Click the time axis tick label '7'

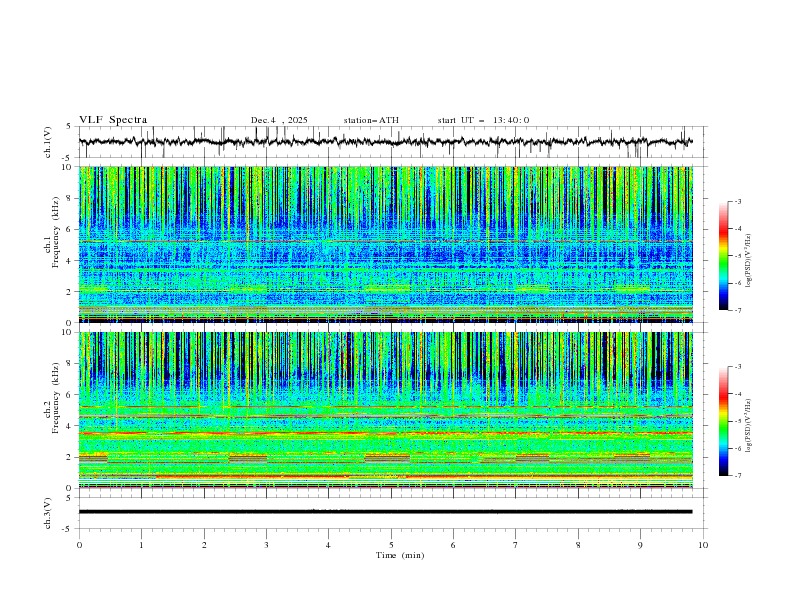(516, 545)
